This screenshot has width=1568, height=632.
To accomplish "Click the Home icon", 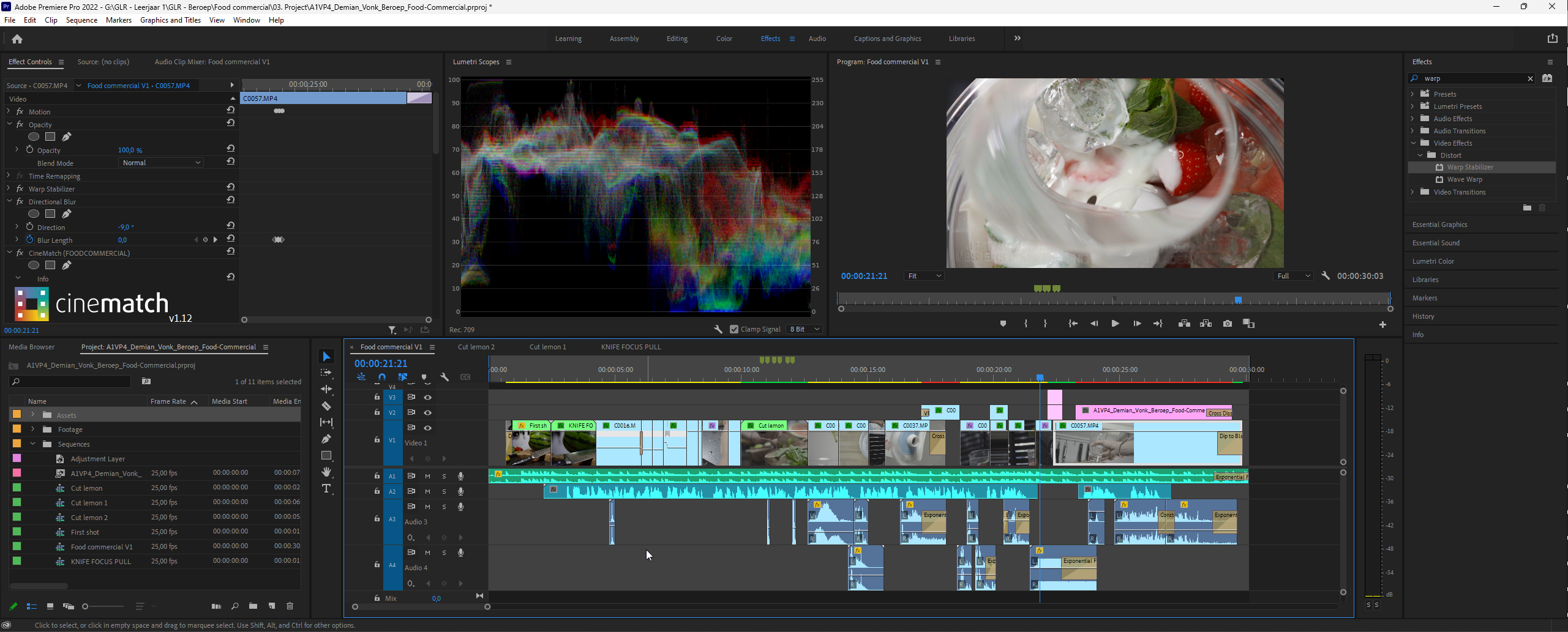I will (17, 39).
